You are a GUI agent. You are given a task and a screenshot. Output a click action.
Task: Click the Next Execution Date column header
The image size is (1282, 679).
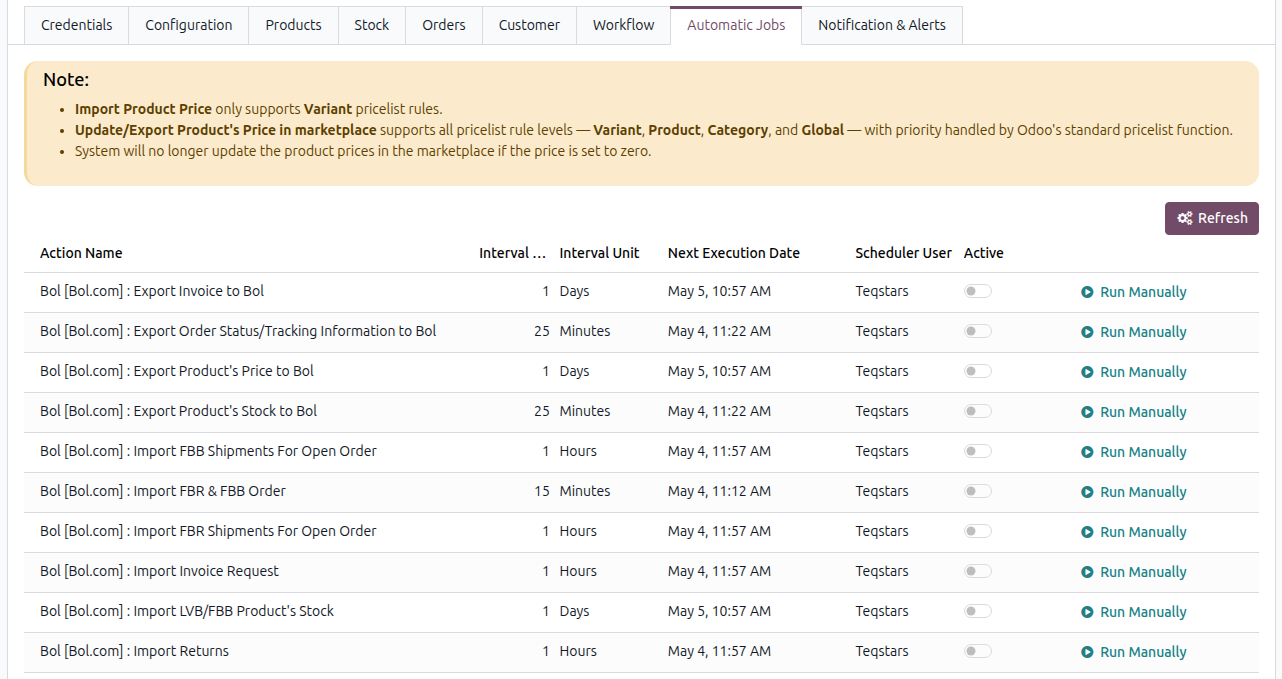pyautogui.click(x=734, y=253)
